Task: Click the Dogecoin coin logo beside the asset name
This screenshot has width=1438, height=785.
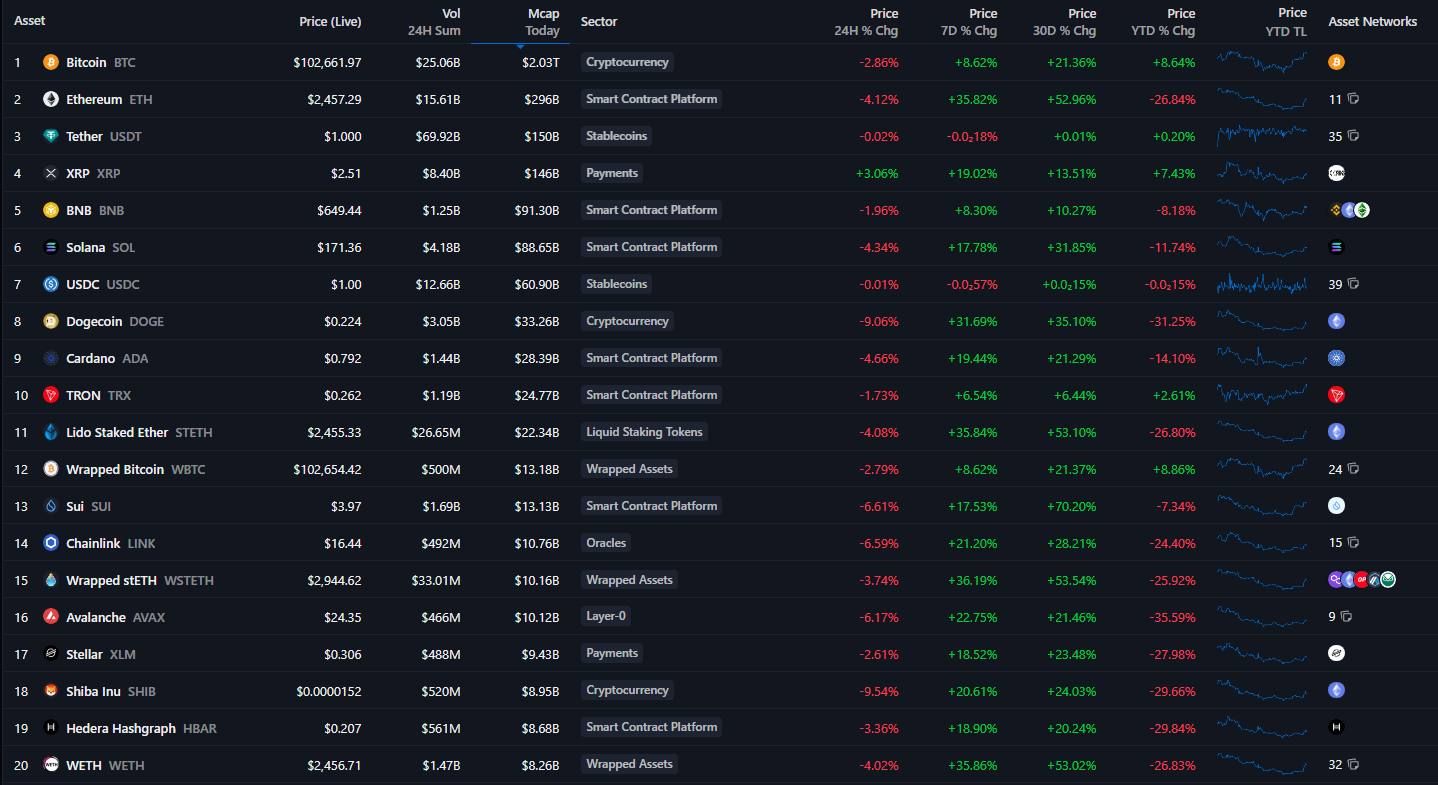Action: point(51,321)
